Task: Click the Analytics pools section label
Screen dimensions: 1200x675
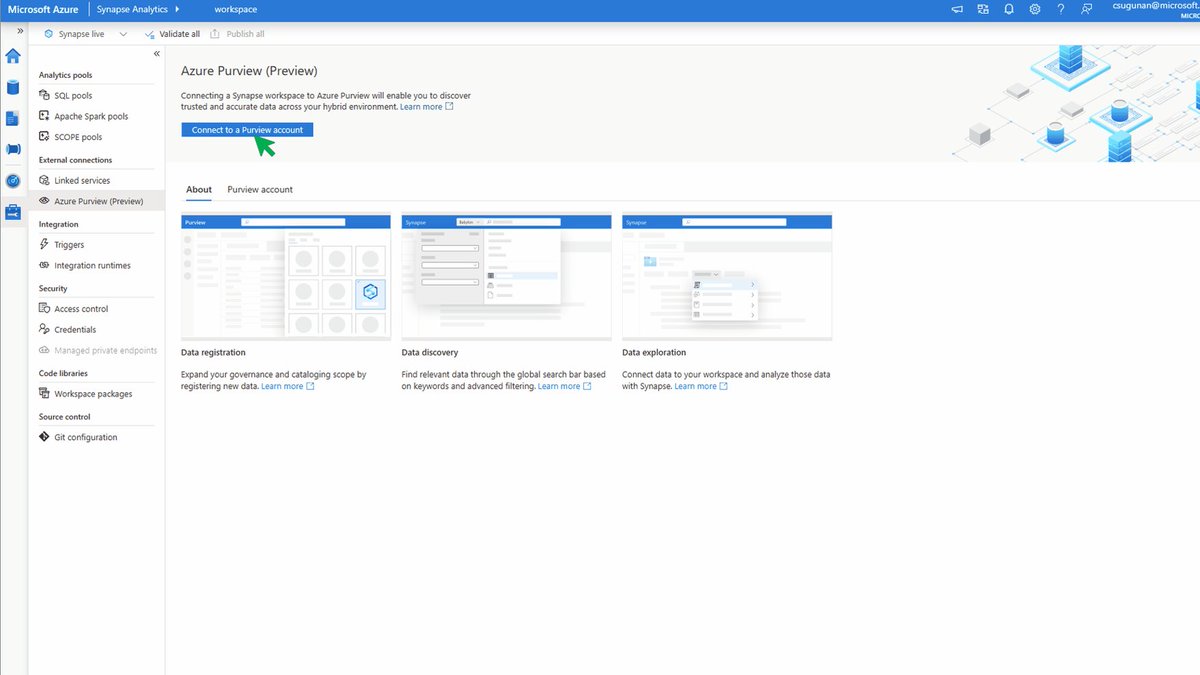Action: click(x=66, y=75)
